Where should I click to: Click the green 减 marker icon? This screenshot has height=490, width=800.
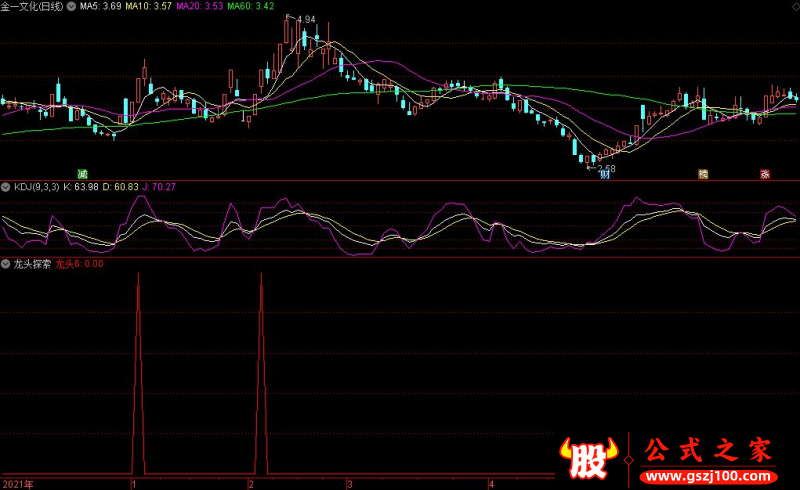click(x=83, y=173)
